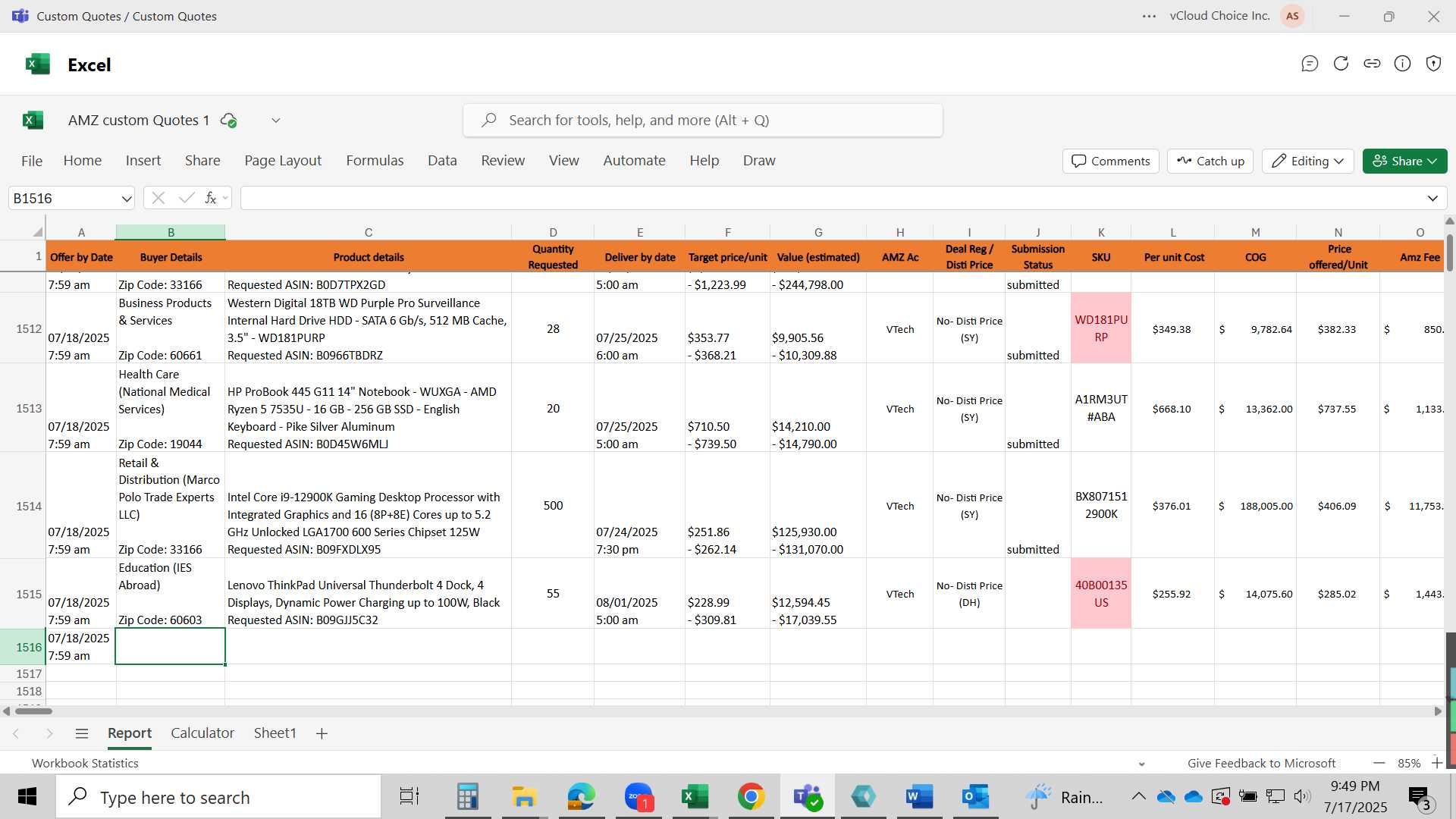Open the Formulas ribbon tab

pyautogui.click(x=375, y=161)
